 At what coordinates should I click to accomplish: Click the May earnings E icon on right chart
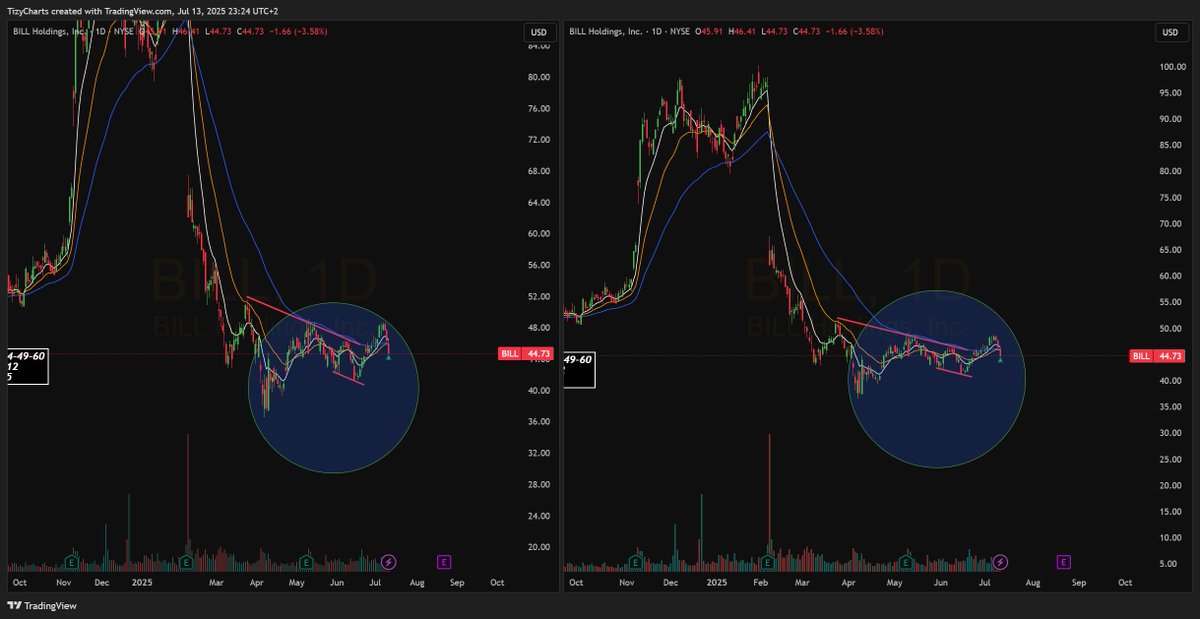(x=906, y=562)
